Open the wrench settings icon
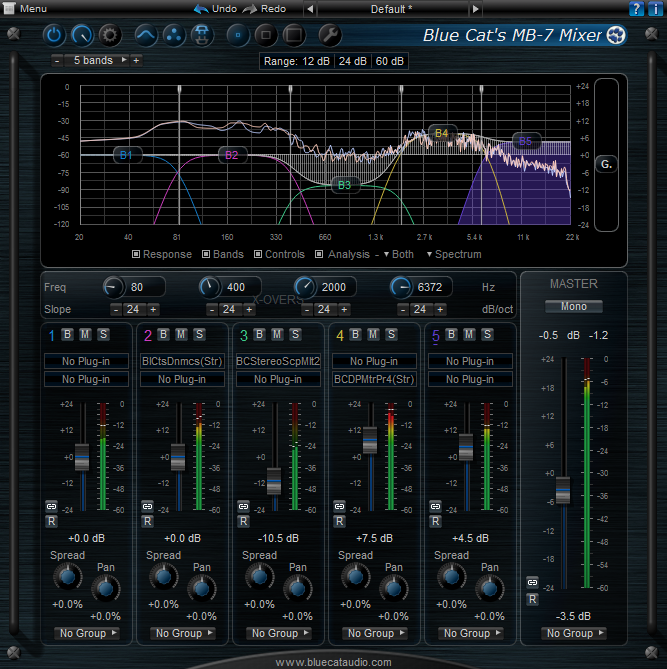The height and width of the screenshot is (669, 667). click(329, 36)
